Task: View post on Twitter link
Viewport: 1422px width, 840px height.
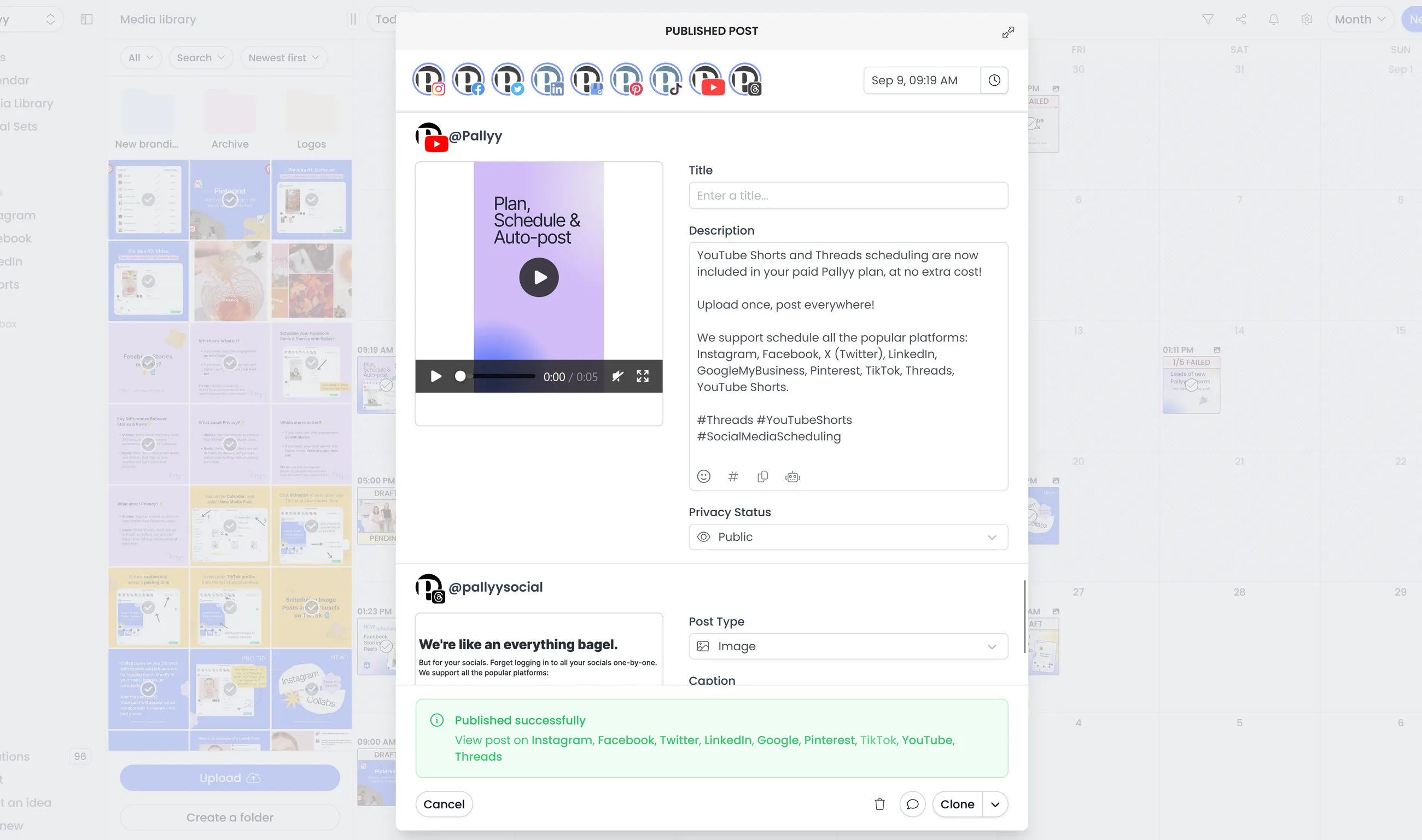Action: point(679,740)
